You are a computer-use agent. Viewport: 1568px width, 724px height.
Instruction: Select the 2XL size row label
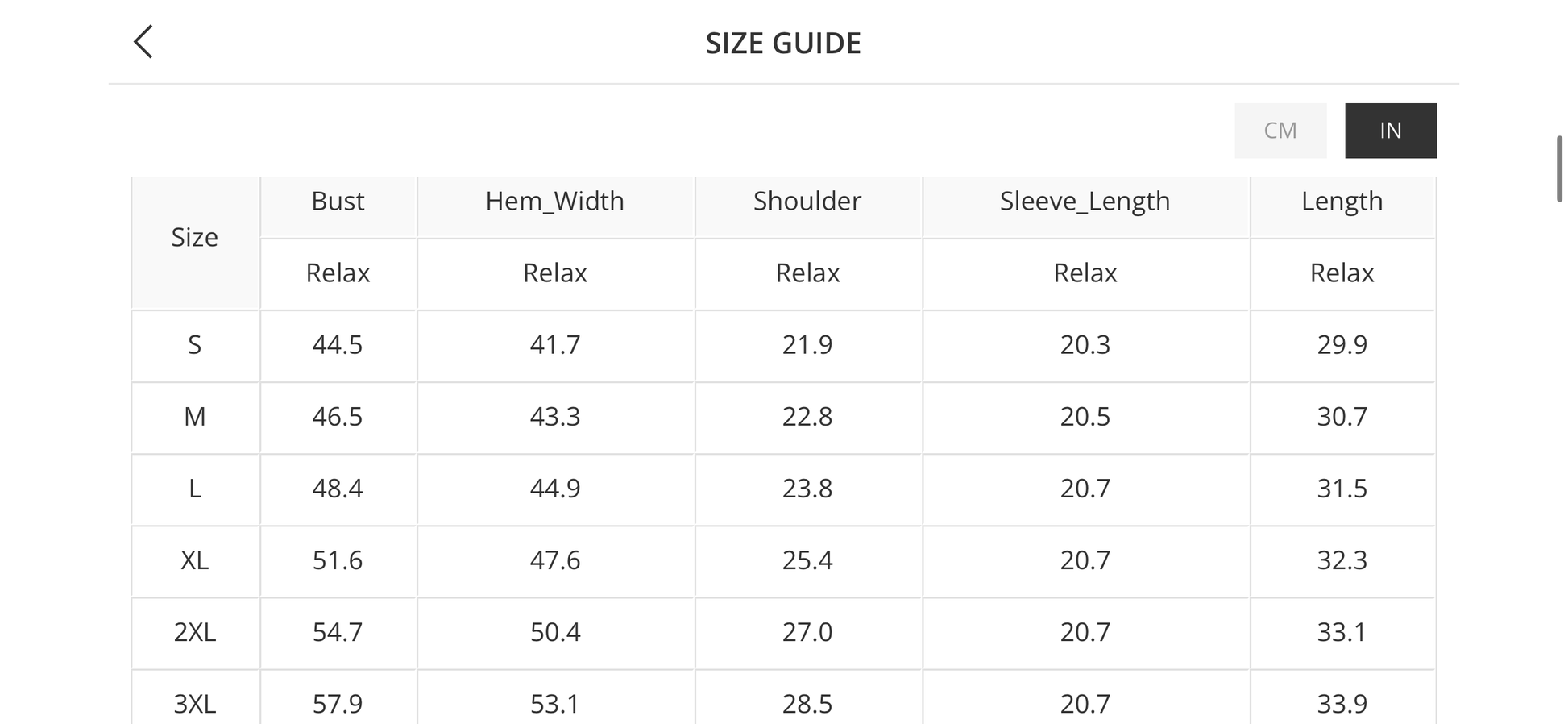click(x=194, y=632)
